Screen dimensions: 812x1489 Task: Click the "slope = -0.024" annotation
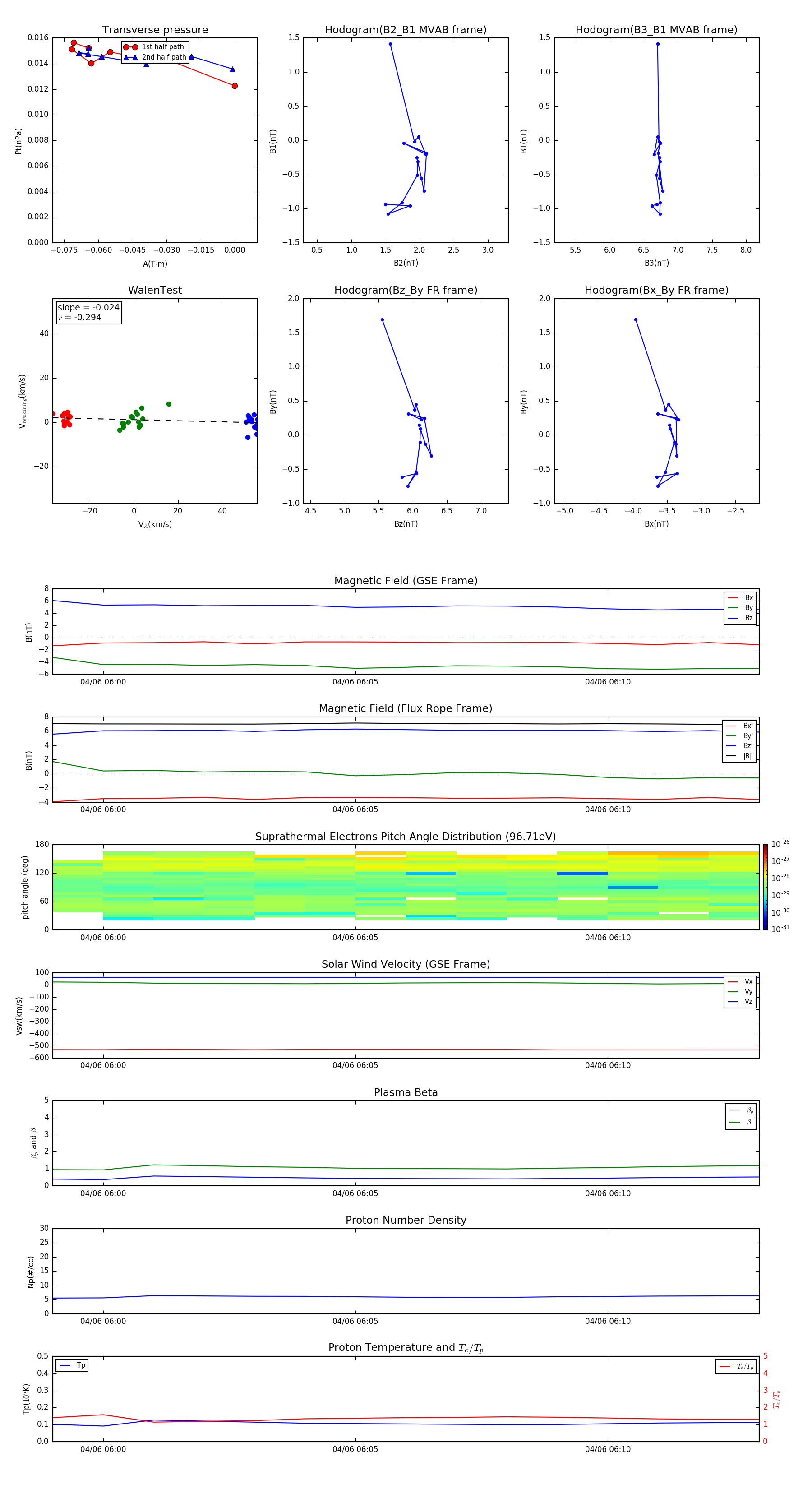[x=88, y=308]
